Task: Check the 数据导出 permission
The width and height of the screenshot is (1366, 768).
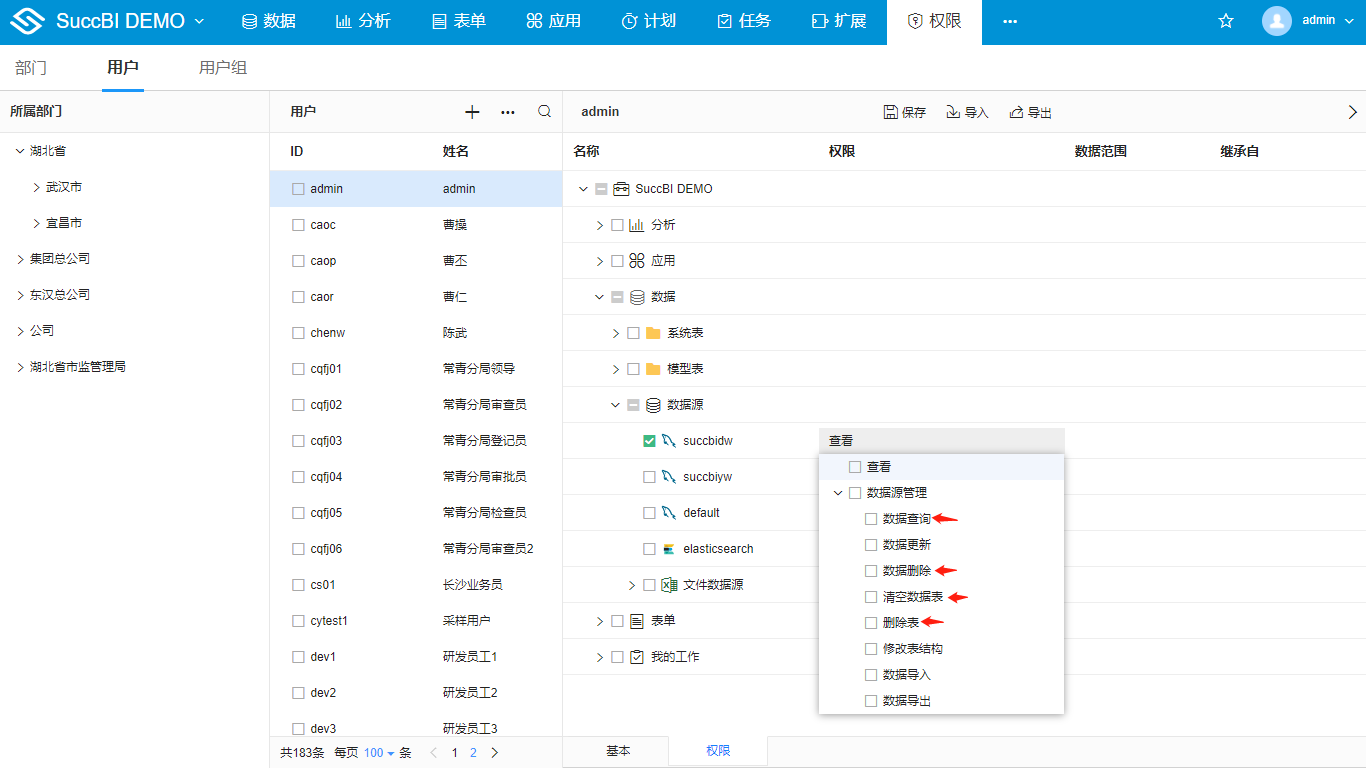Action: coord(871,701)
